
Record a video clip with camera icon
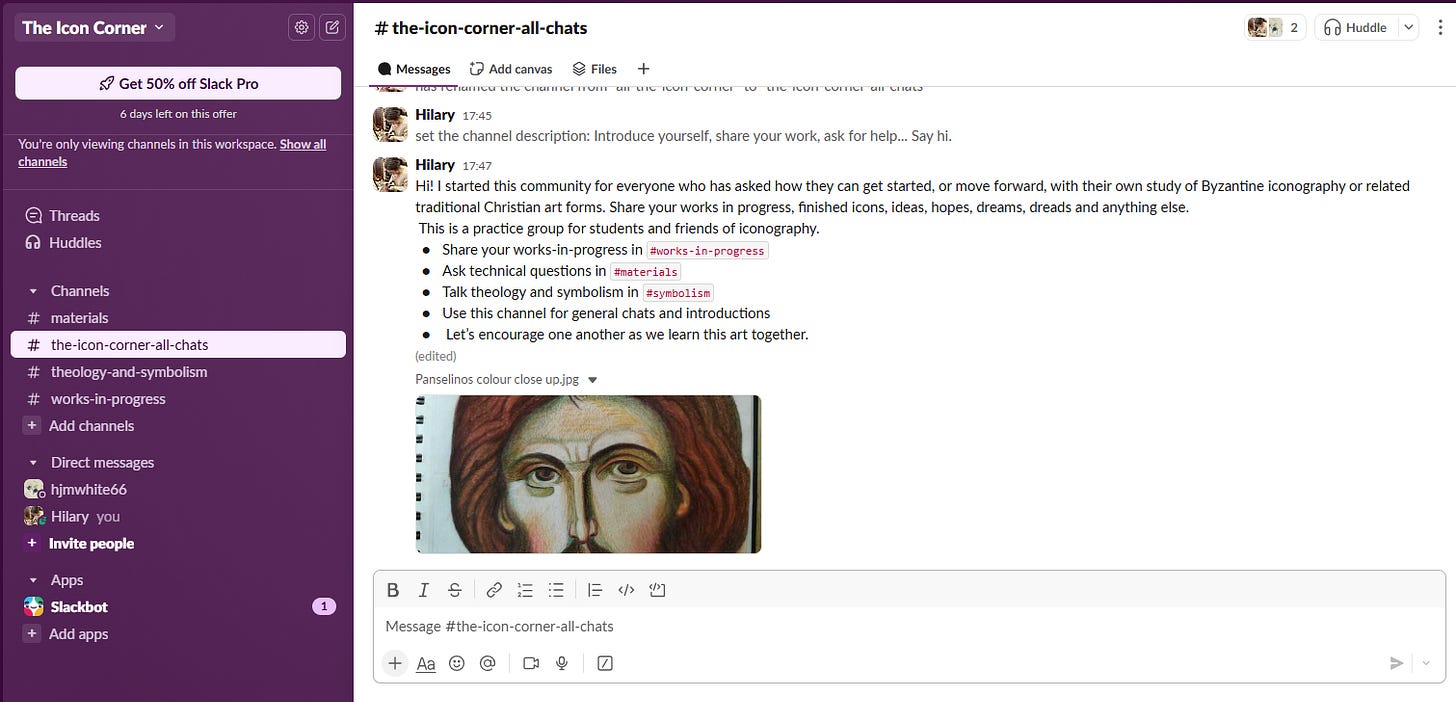pyautogui.click(x=531, y=663)
